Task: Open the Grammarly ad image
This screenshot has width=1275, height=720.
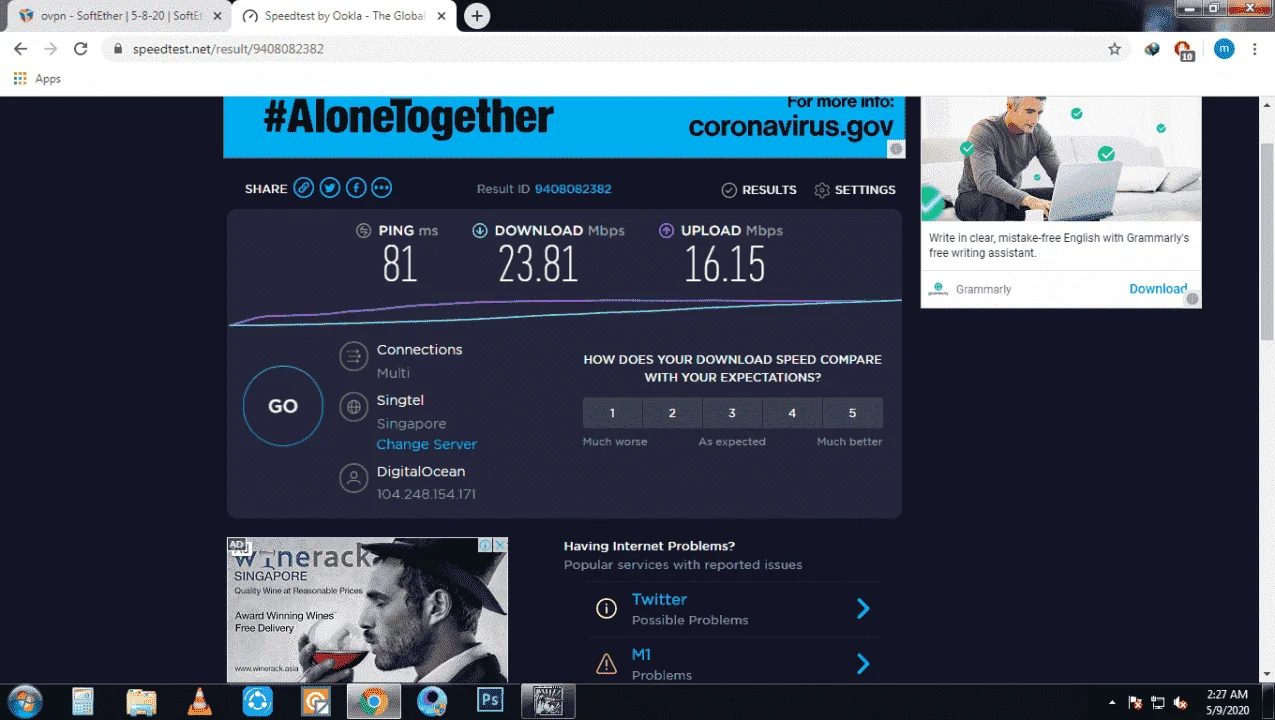Action: click(x=1061, y=159)
